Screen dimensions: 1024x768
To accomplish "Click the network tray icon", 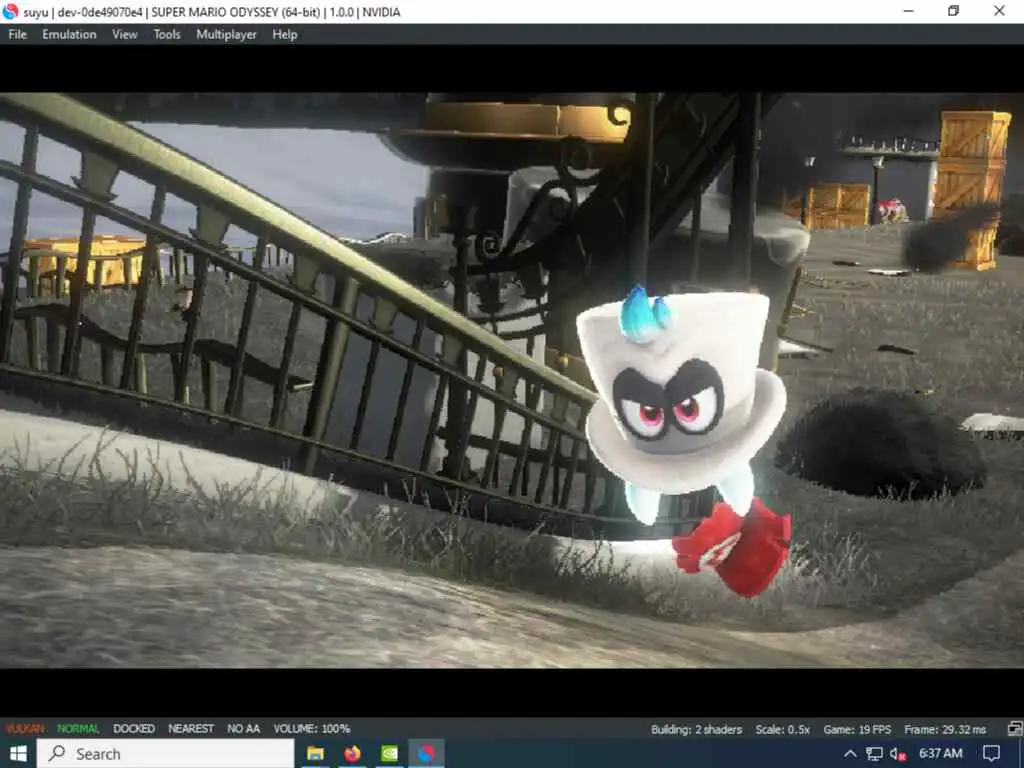I will (x=874, y=754).
